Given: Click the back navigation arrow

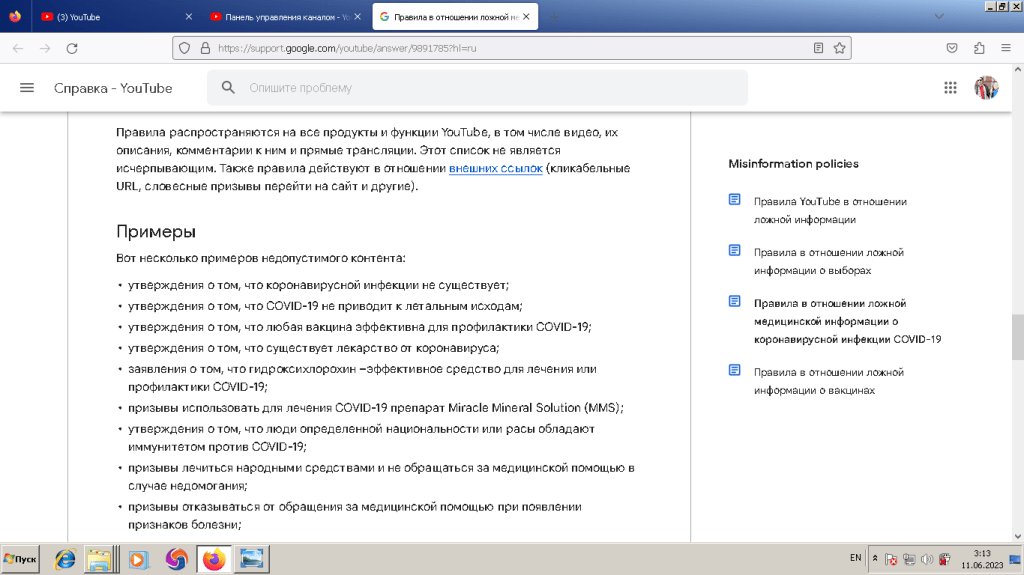Looking at the screenshot, I should (18, 48).
